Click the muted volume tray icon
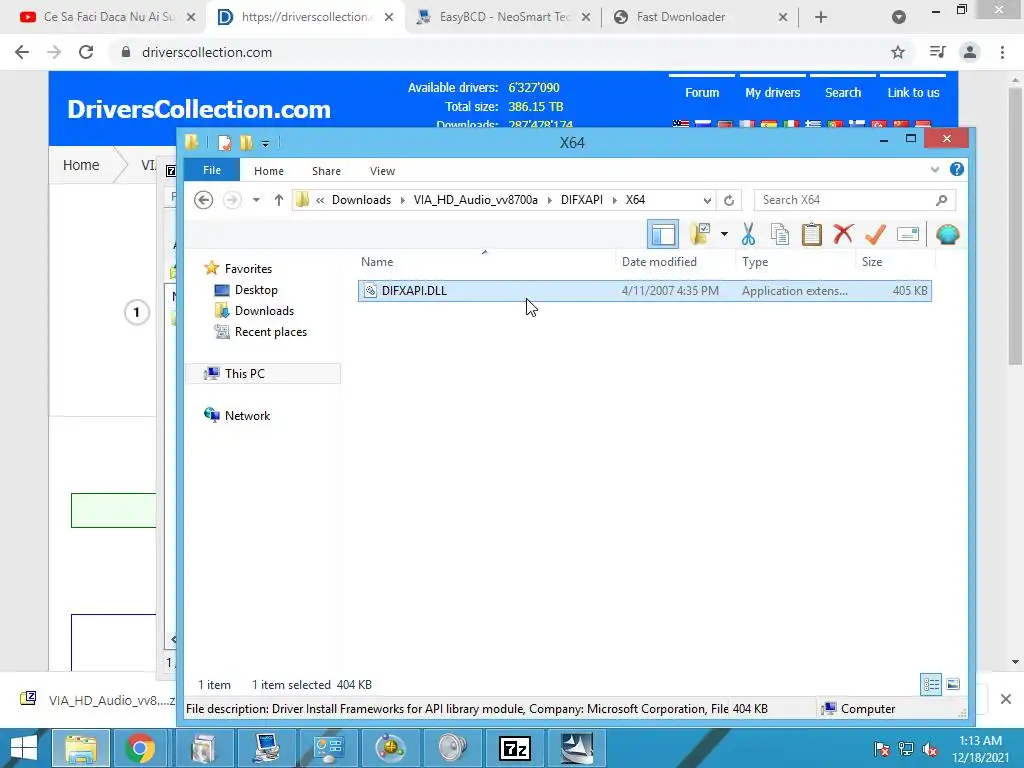 point(930,749)
